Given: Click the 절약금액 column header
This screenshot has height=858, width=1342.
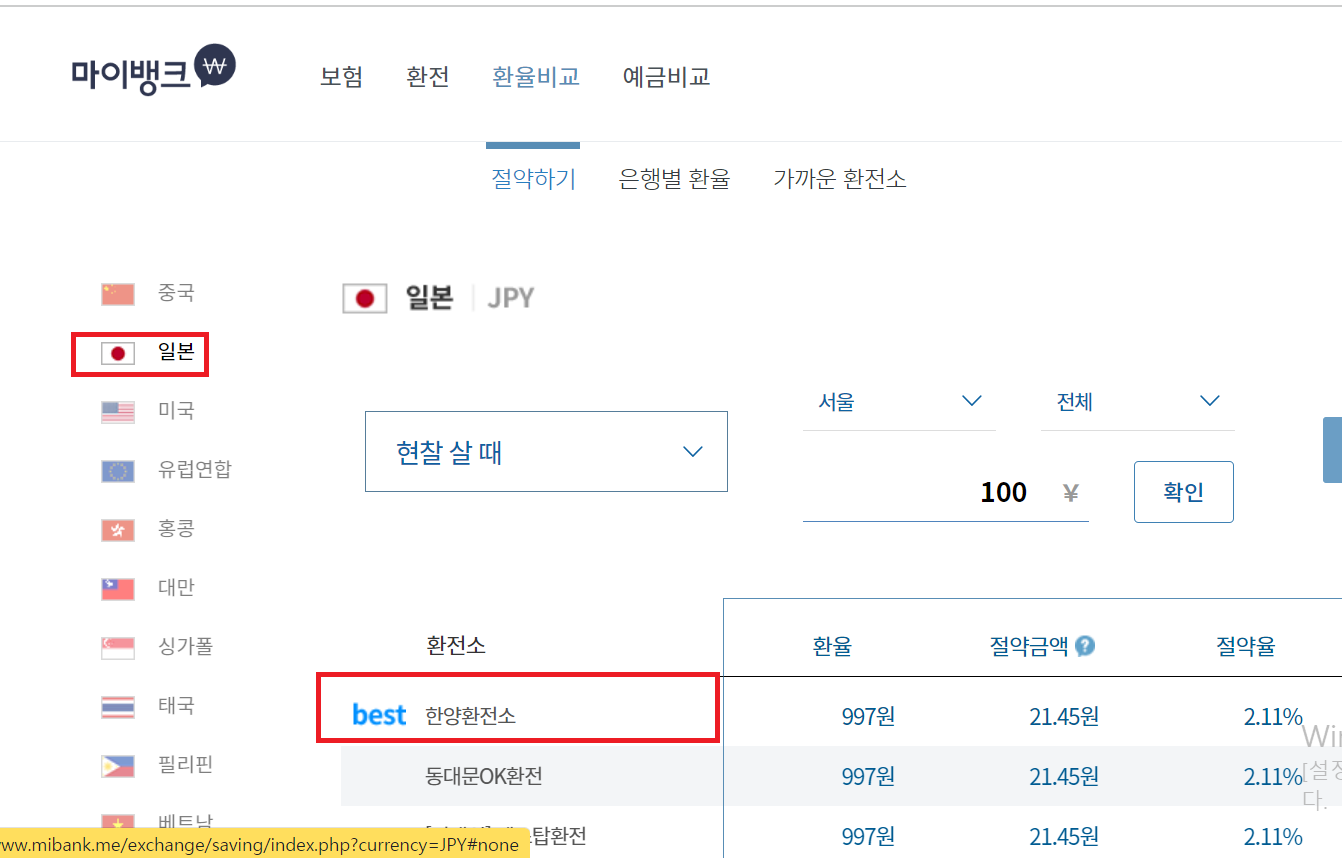Looking at the screenshot, I should tap(1029, 646).
